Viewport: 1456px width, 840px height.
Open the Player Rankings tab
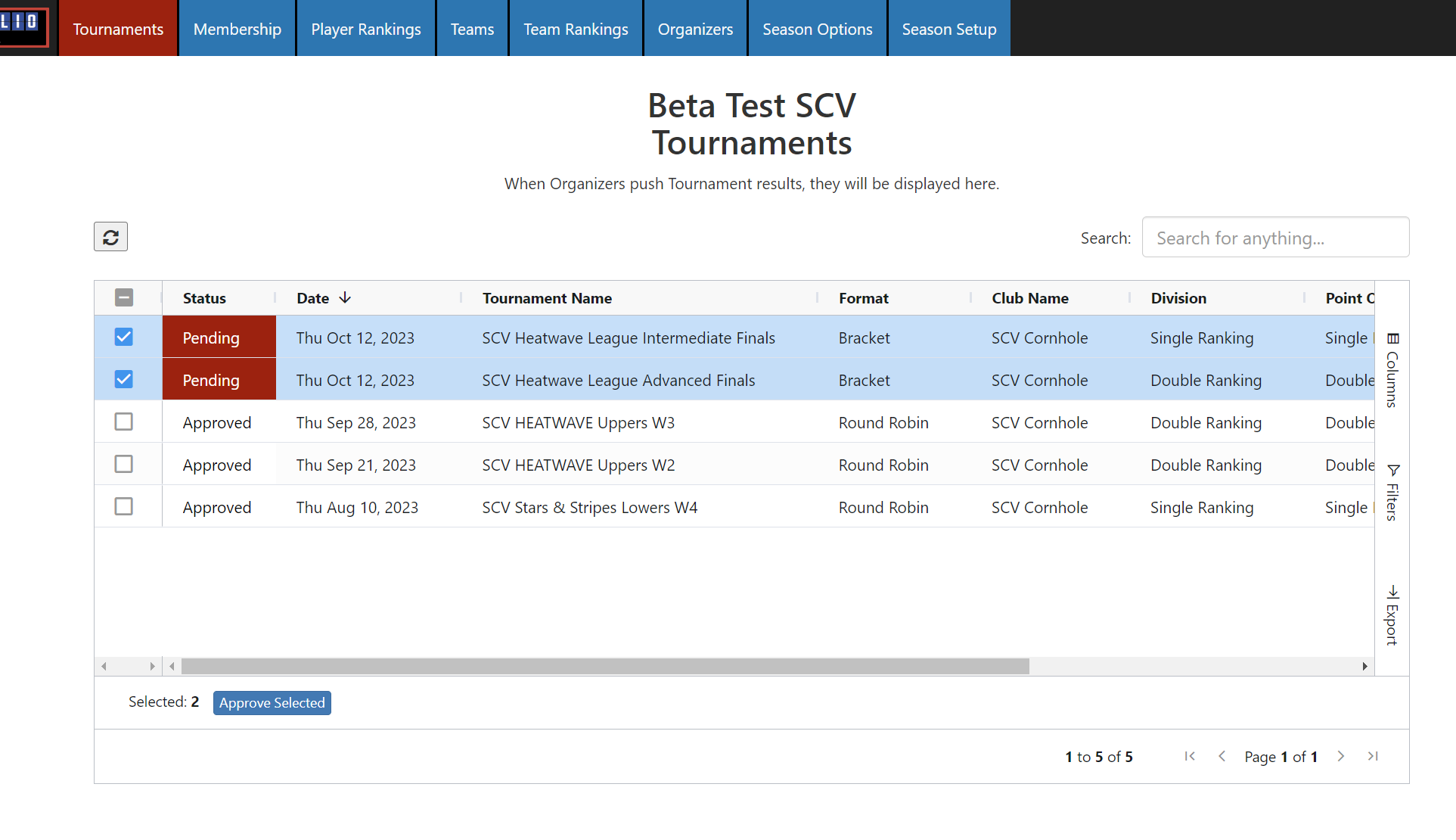pos(366,29)
